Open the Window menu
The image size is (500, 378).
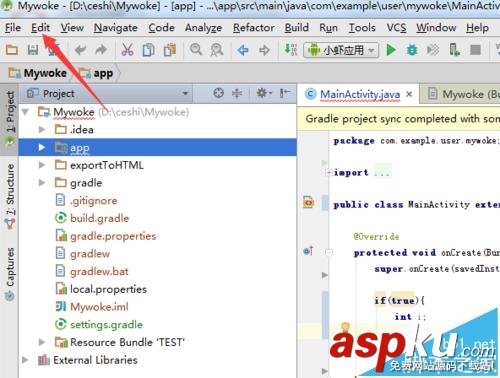tap(436, 28)
